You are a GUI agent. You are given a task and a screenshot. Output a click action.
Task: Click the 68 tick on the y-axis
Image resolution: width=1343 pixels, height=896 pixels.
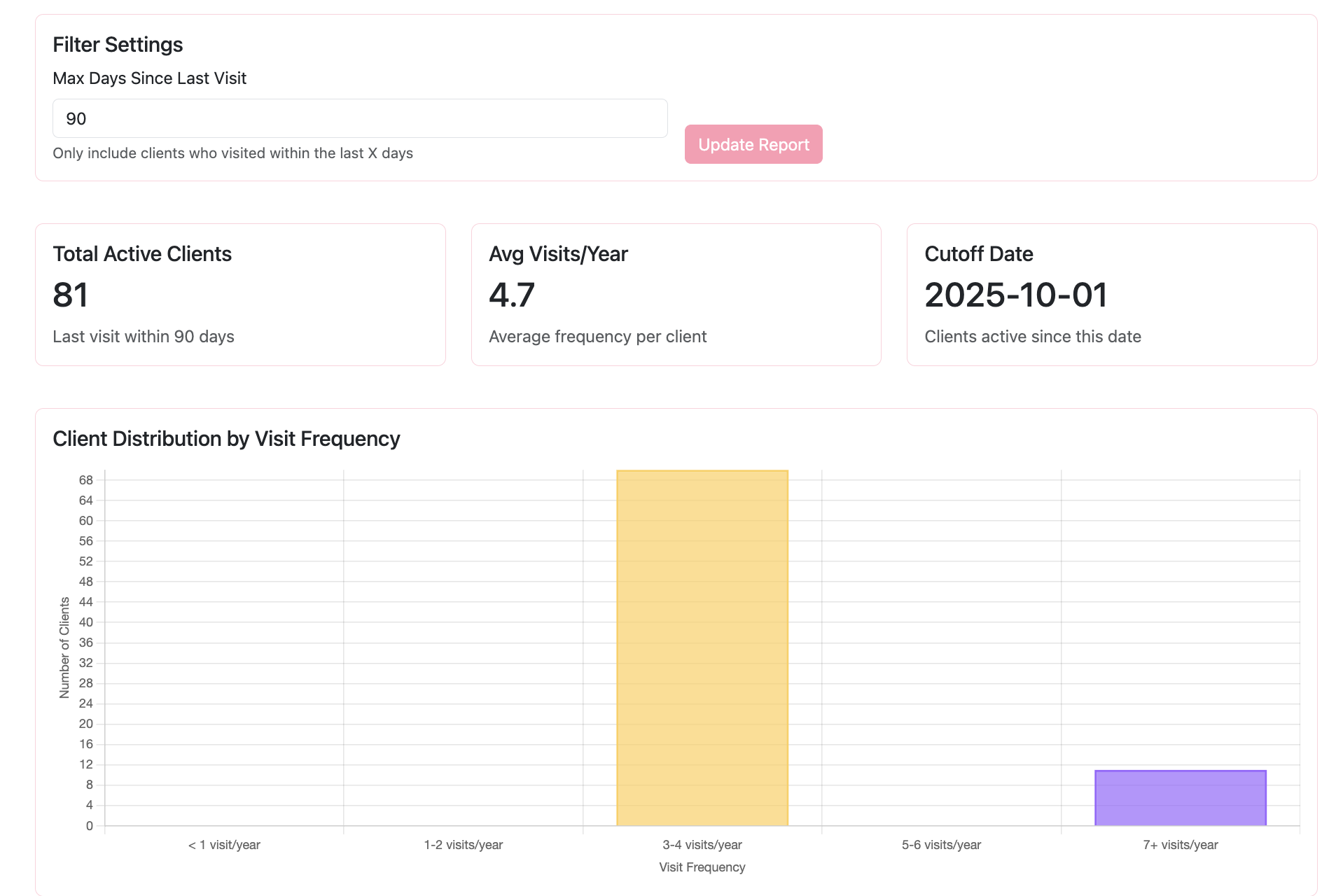point(86,480)
